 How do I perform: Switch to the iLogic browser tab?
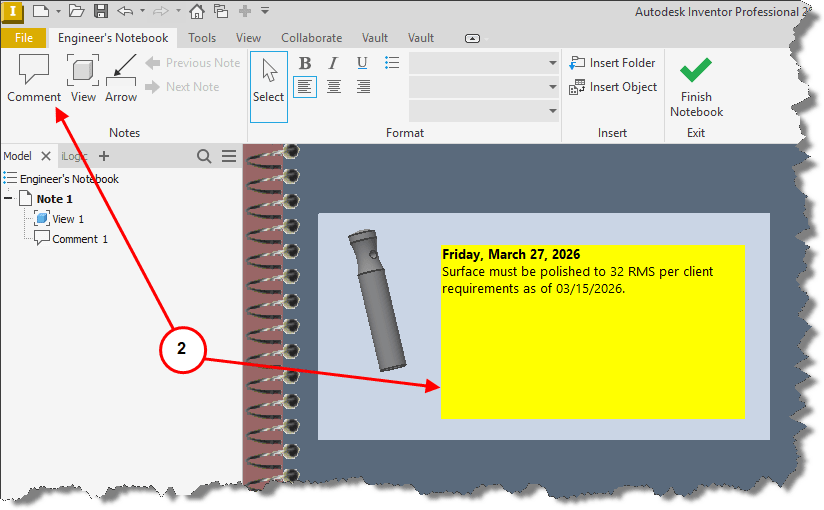coord(74,156)
